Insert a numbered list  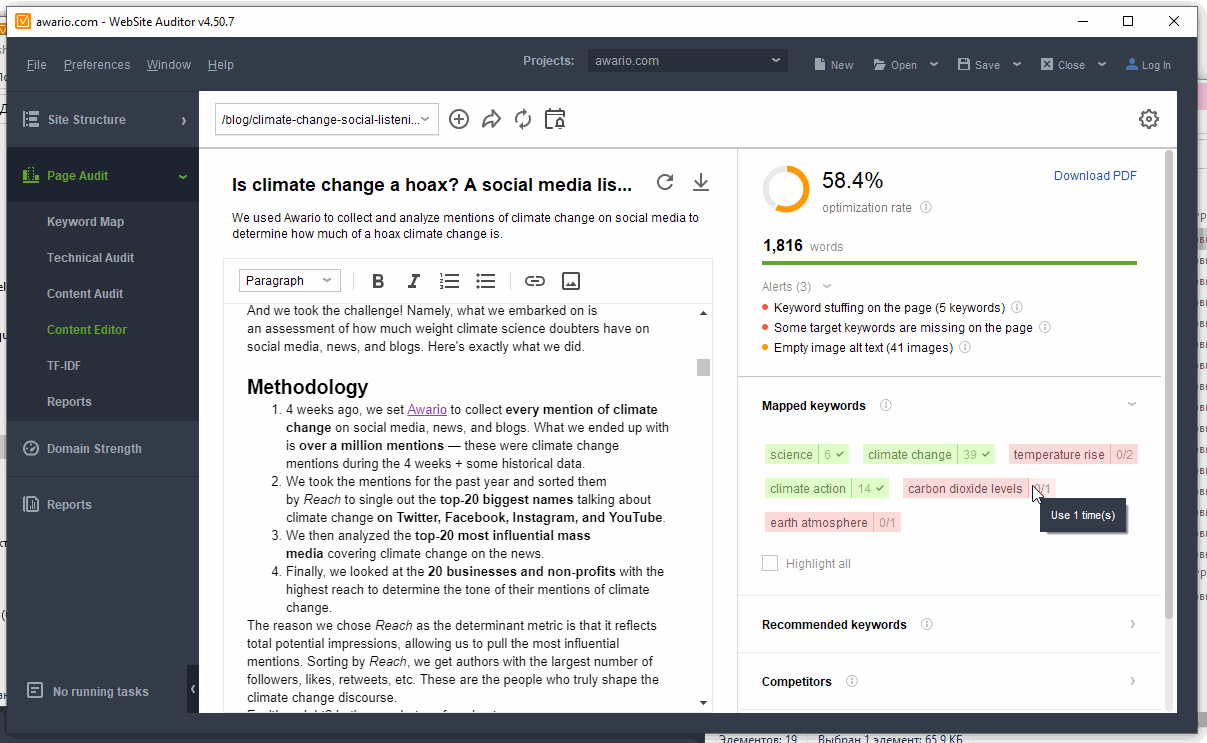[450, 281]
